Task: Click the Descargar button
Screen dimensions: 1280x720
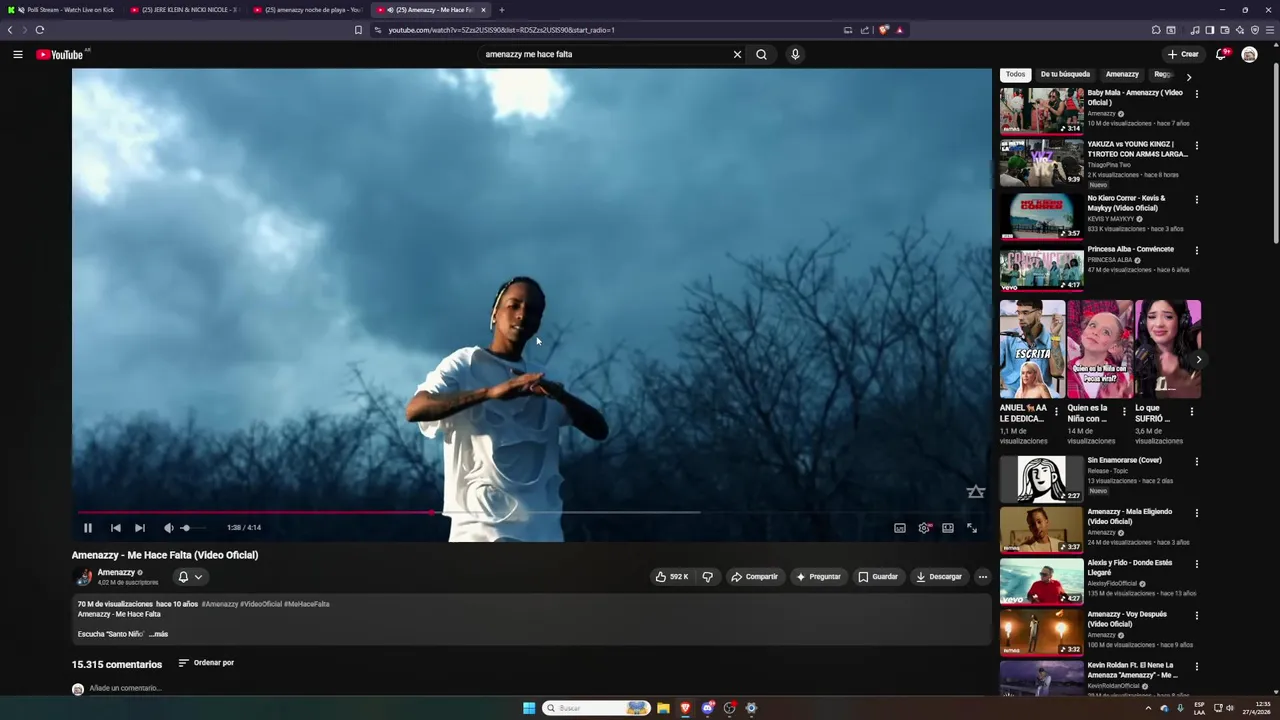Action: coord(939,577)
